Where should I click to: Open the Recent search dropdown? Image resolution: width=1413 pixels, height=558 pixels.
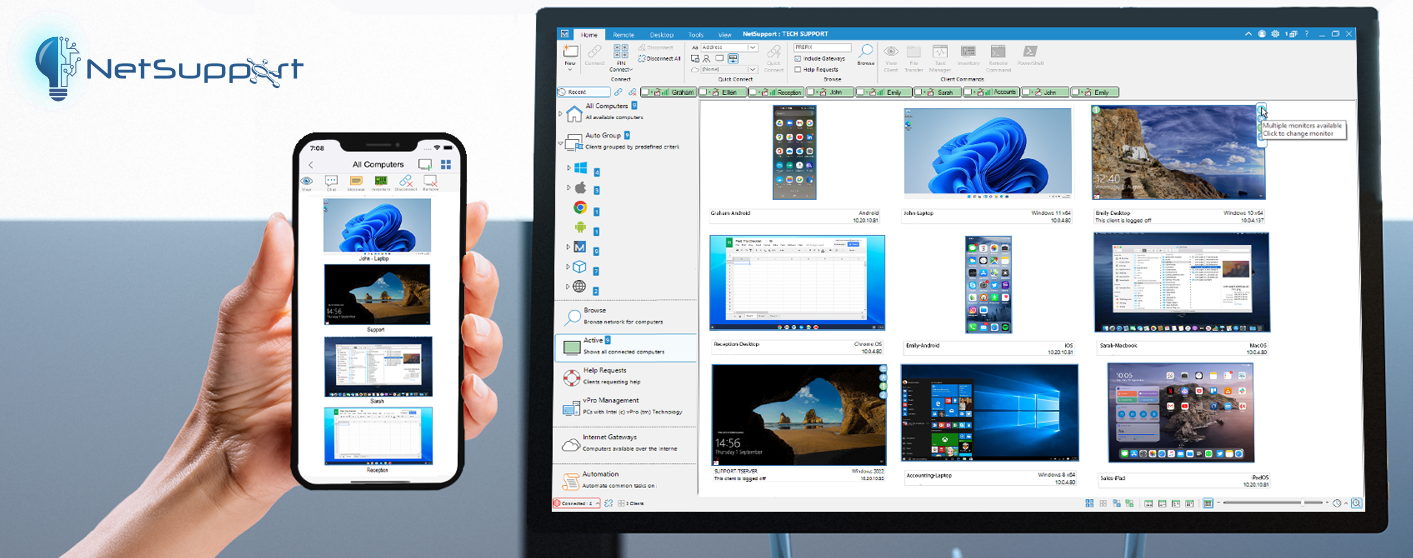pyautogui.click(x=583, y=92)
